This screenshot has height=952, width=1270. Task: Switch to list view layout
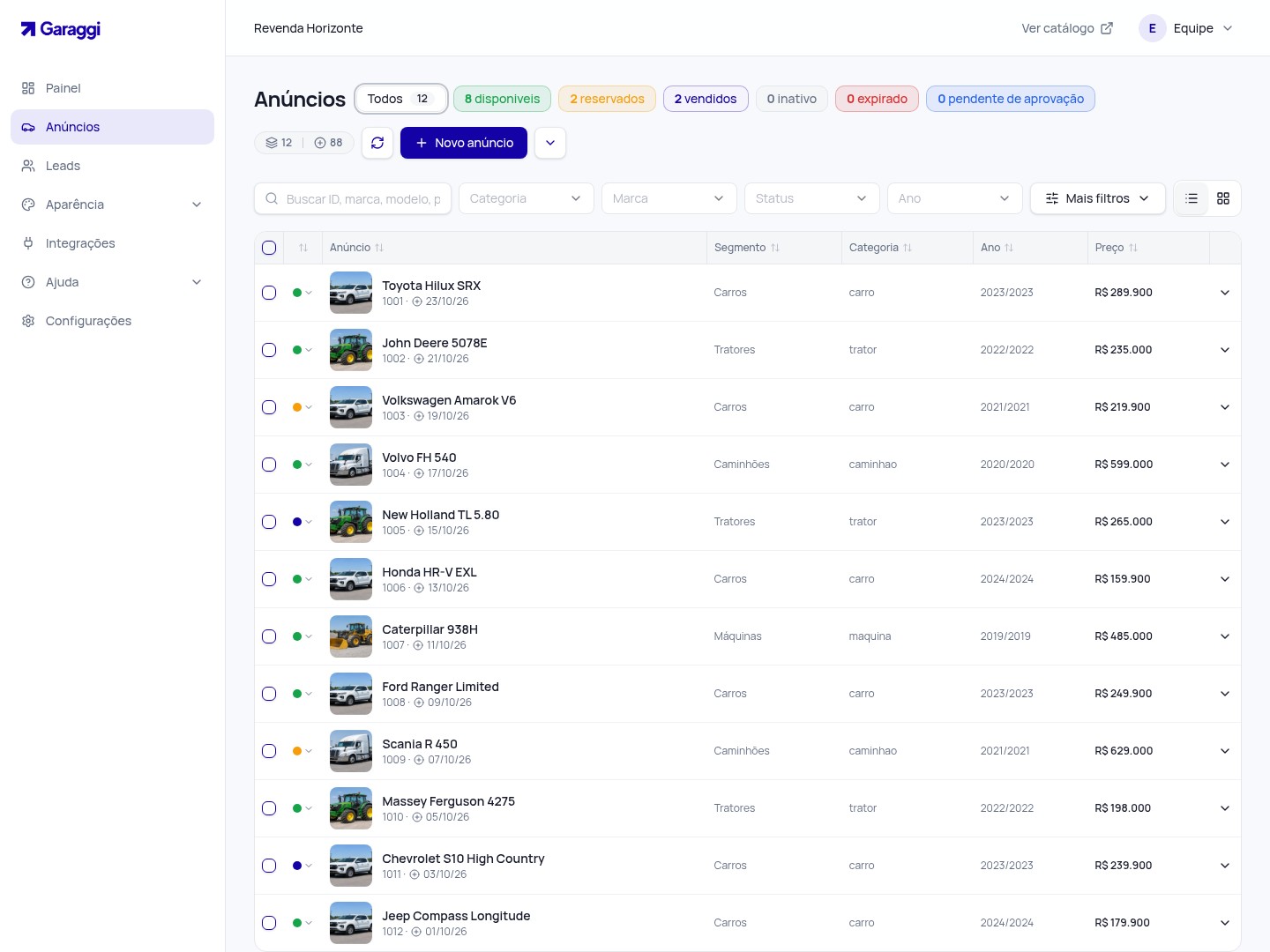click(1192, 198)
